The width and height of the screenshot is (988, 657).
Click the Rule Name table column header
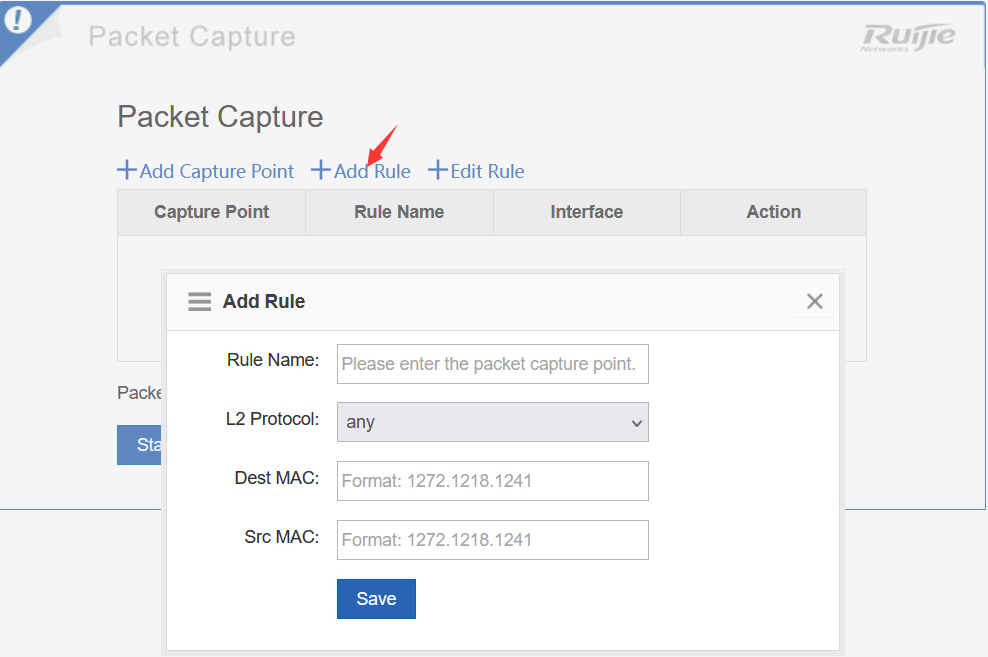tap(399, 212)
